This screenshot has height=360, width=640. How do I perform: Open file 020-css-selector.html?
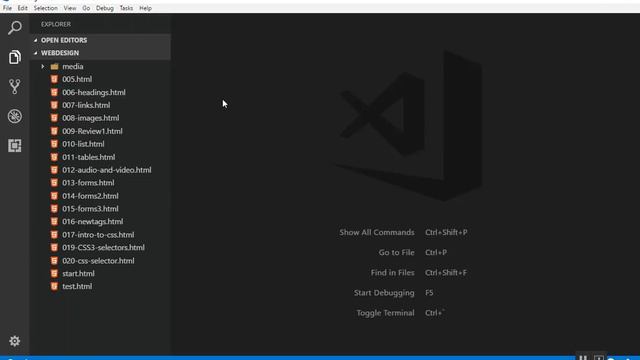98,260
